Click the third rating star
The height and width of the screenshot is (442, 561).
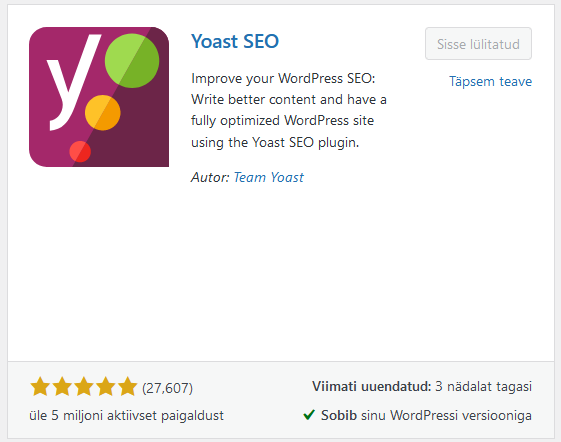coord(84,387)
